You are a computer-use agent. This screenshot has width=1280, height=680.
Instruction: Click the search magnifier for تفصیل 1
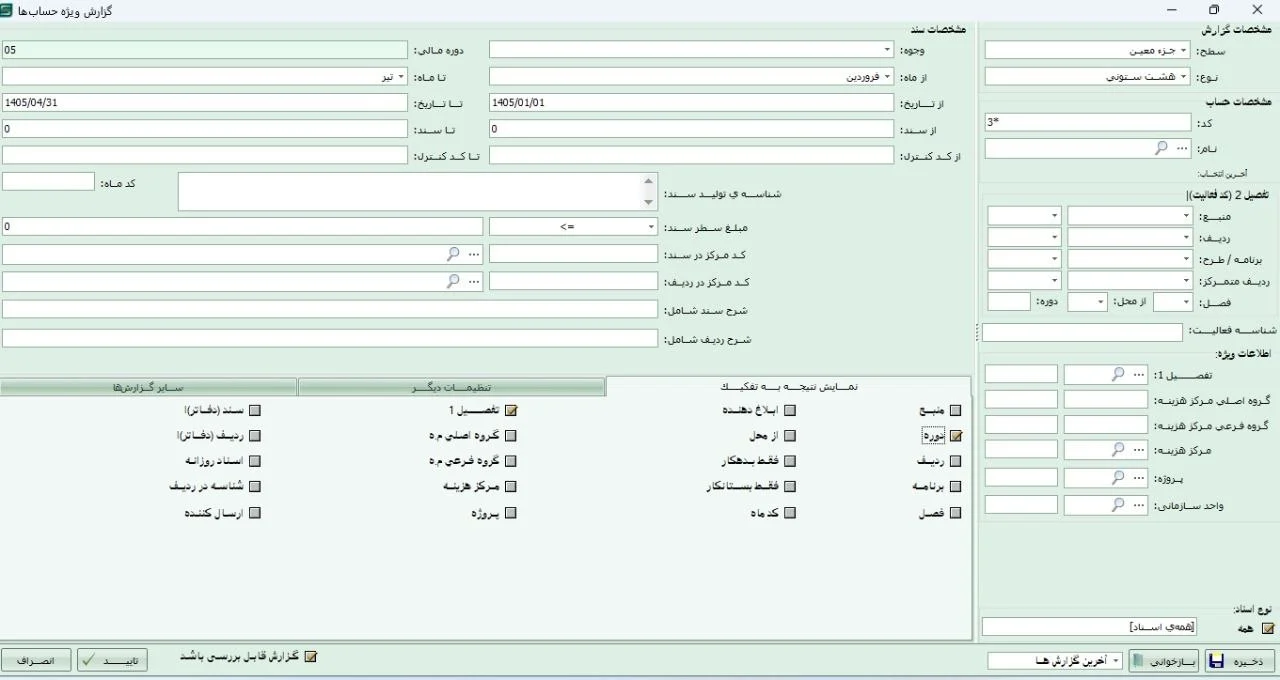point(1119,374)
